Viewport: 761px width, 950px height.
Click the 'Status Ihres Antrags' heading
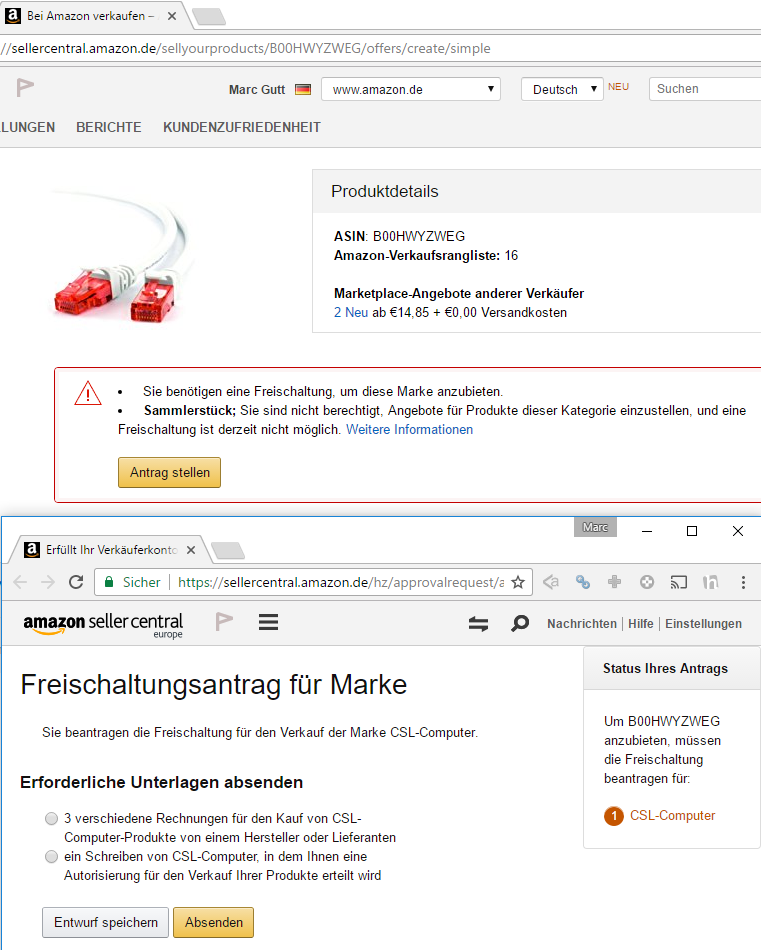(x=665, y=668)
